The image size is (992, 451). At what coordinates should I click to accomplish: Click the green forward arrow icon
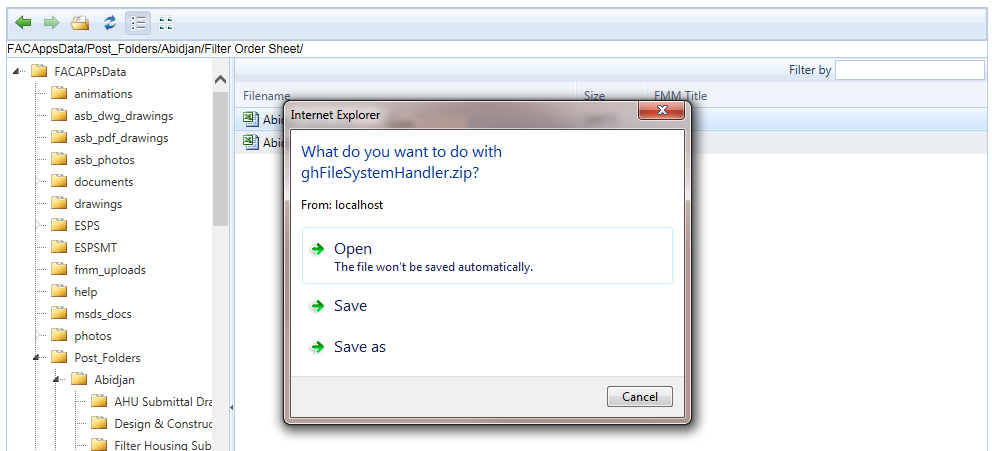51,22
